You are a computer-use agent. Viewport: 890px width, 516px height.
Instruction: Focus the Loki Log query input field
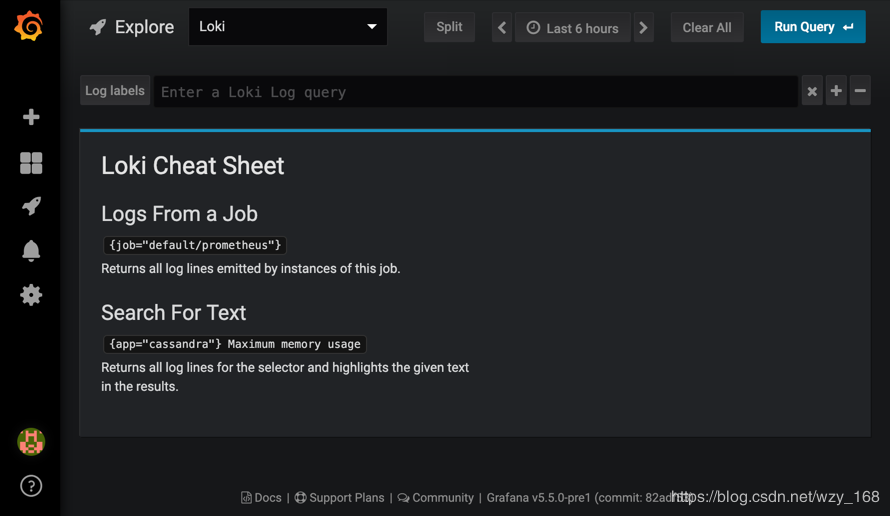[x=475, y=92]
